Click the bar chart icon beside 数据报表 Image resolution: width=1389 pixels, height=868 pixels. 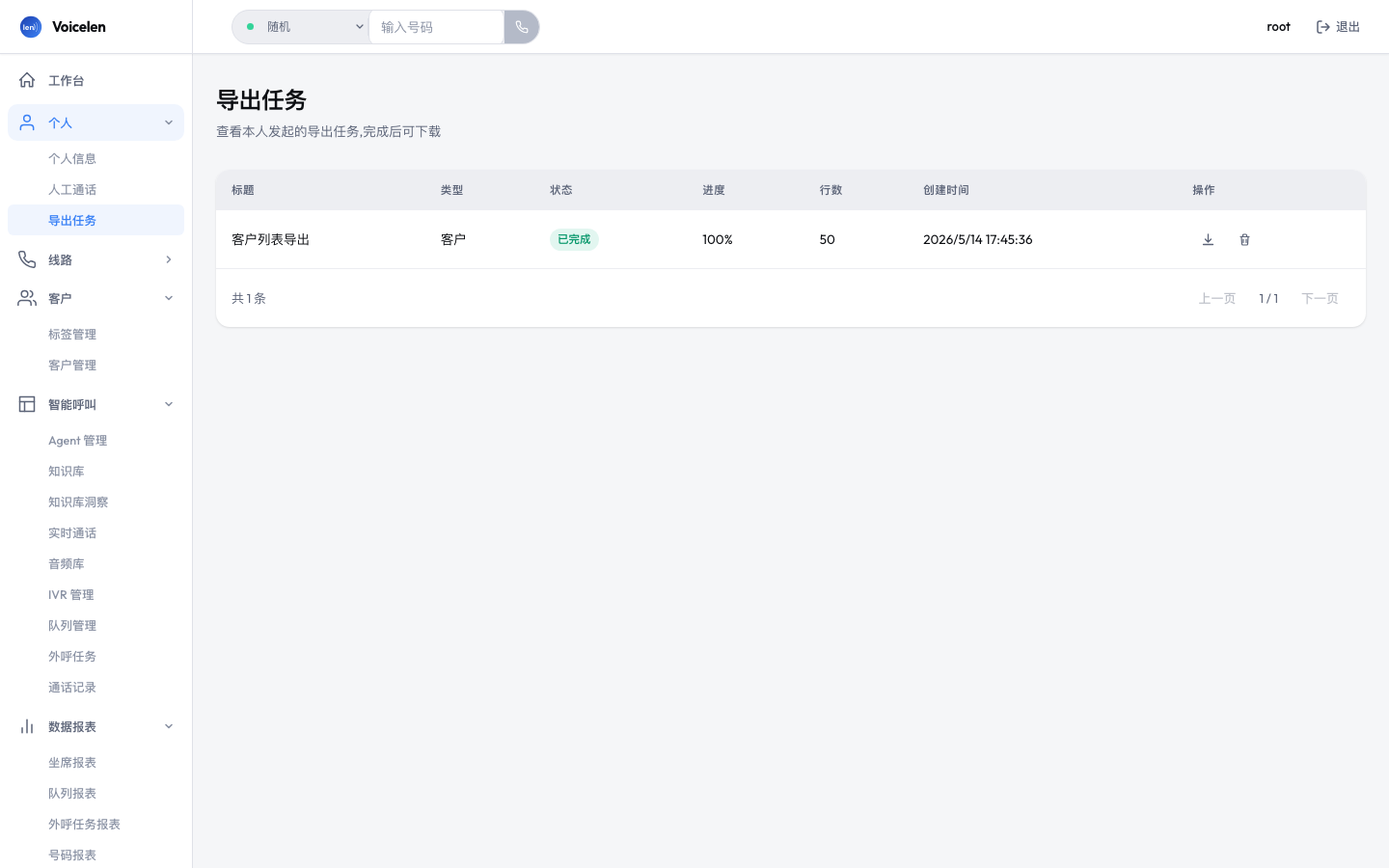point(27,726)
